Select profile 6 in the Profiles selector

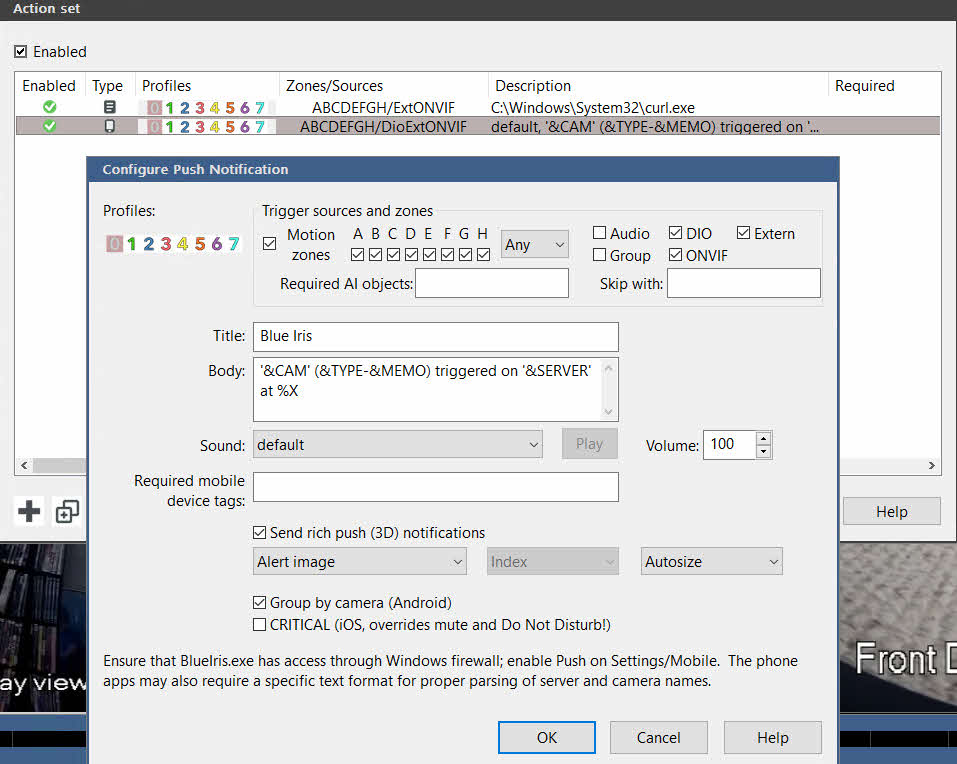point(217,244)
